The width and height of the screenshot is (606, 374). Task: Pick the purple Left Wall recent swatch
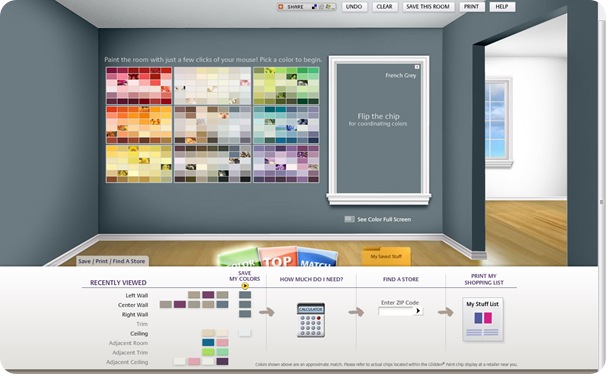tap(208, 295)
